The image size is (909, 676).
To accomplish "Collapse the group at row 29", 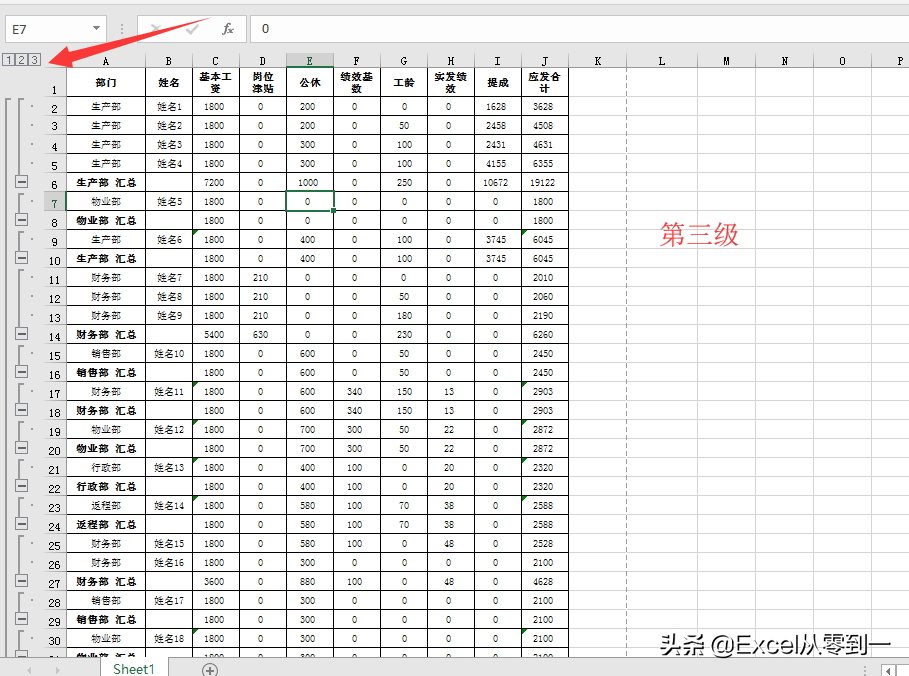I will coord(21,619).
